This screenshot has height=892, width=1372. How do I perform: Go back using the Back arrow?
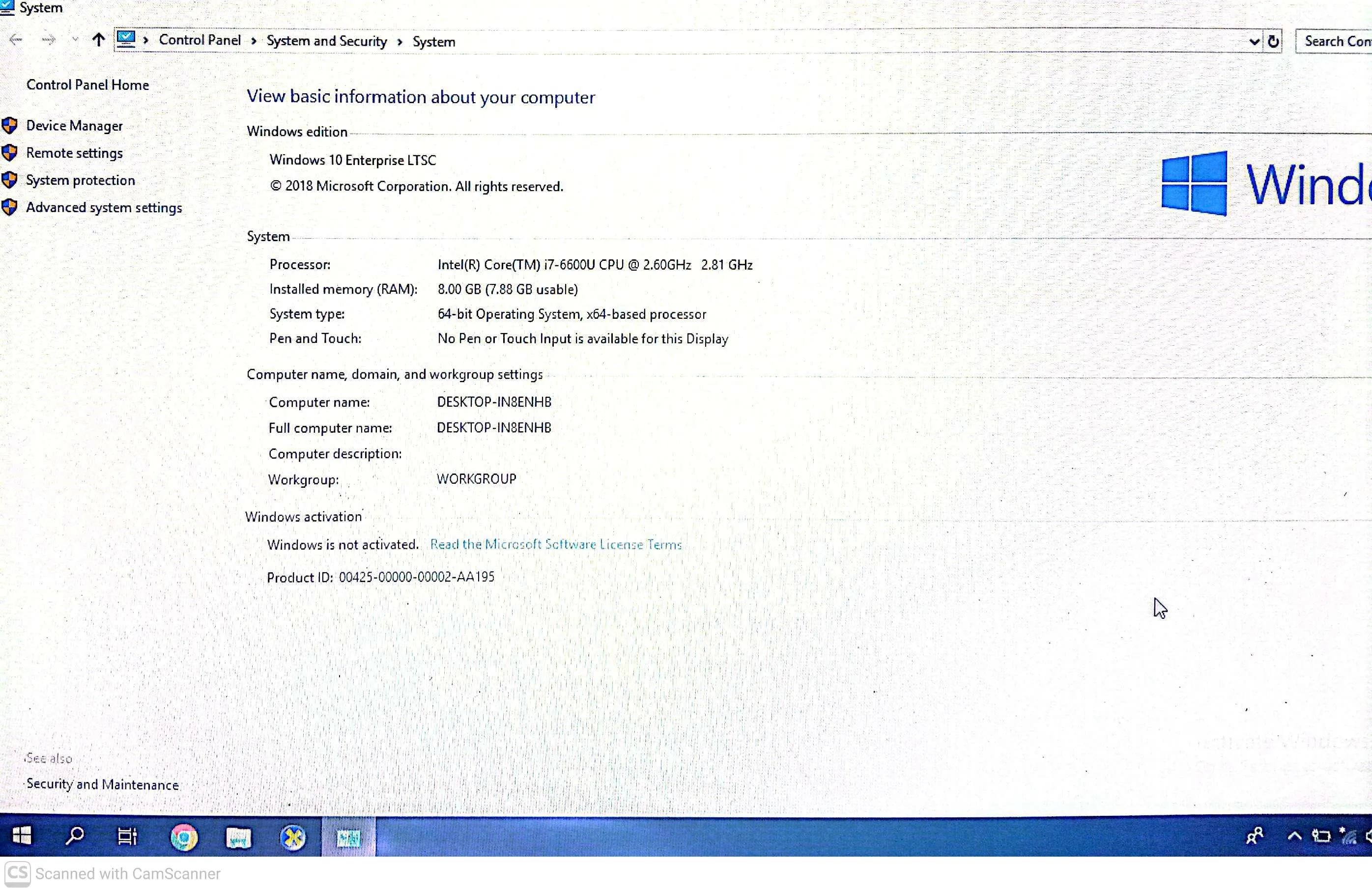[x=16, y=40]
